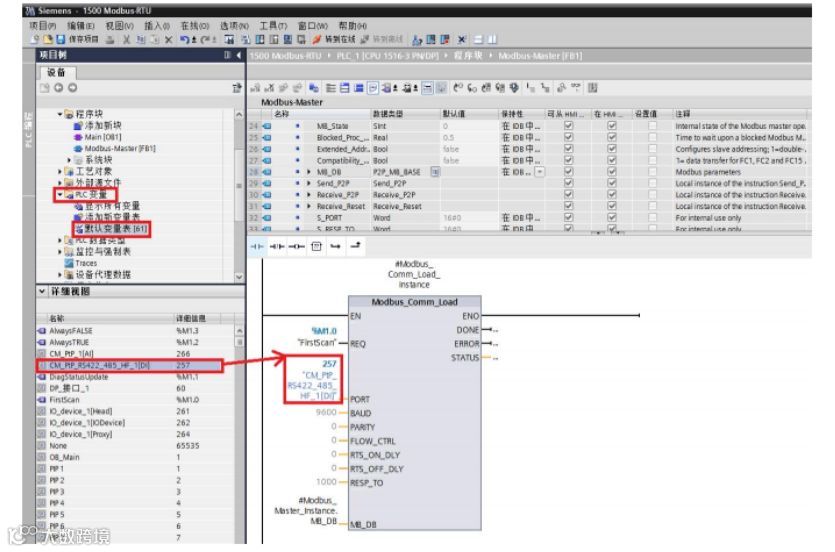Click the Print icon in main toolbar
The image size is (835, 552).
tap(110, 39)
